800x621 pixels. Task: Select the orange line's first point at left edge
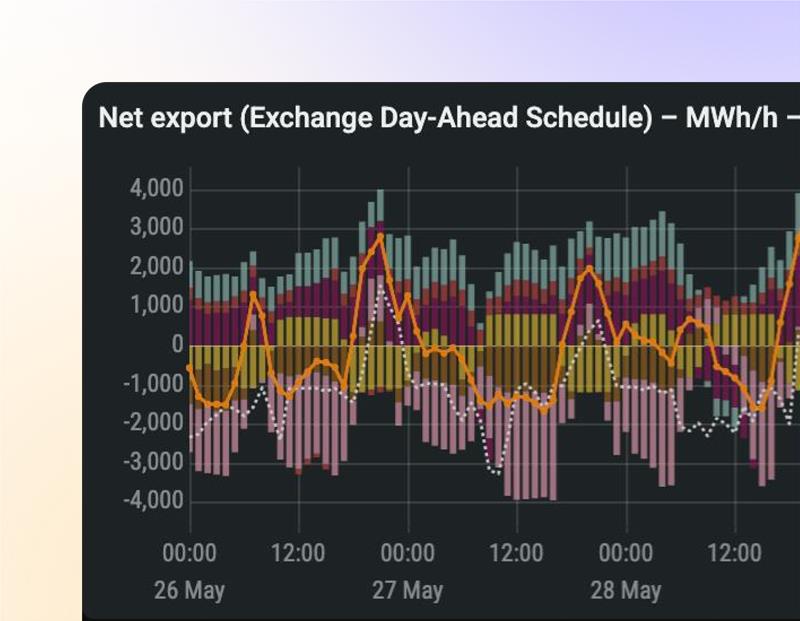point(190,368)
